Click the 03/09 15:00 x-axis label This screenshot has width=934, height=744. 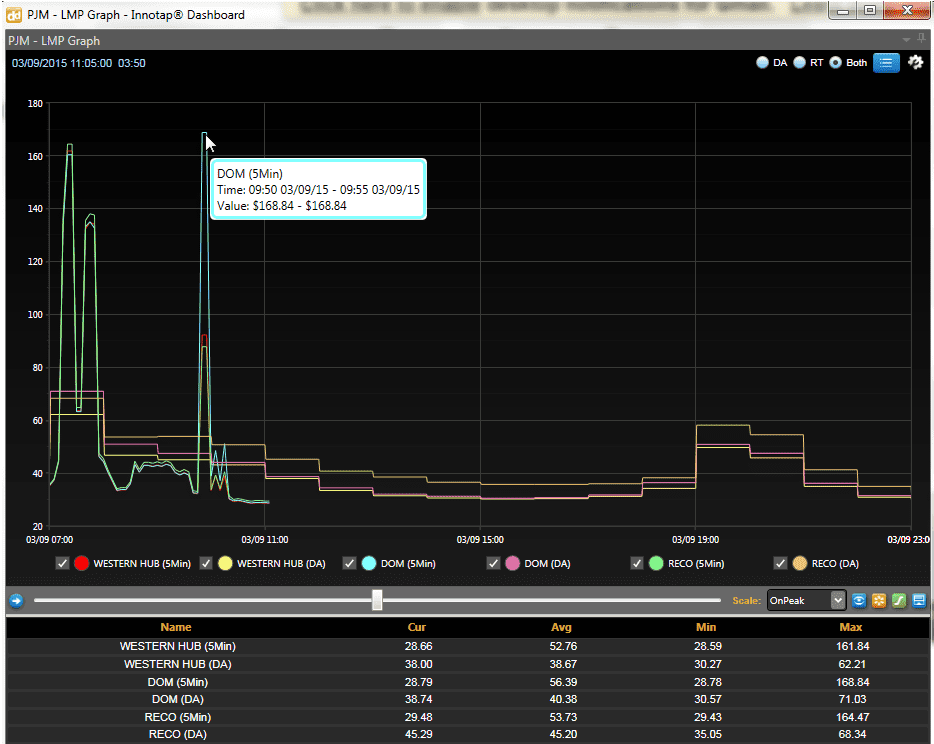point(480,540)
